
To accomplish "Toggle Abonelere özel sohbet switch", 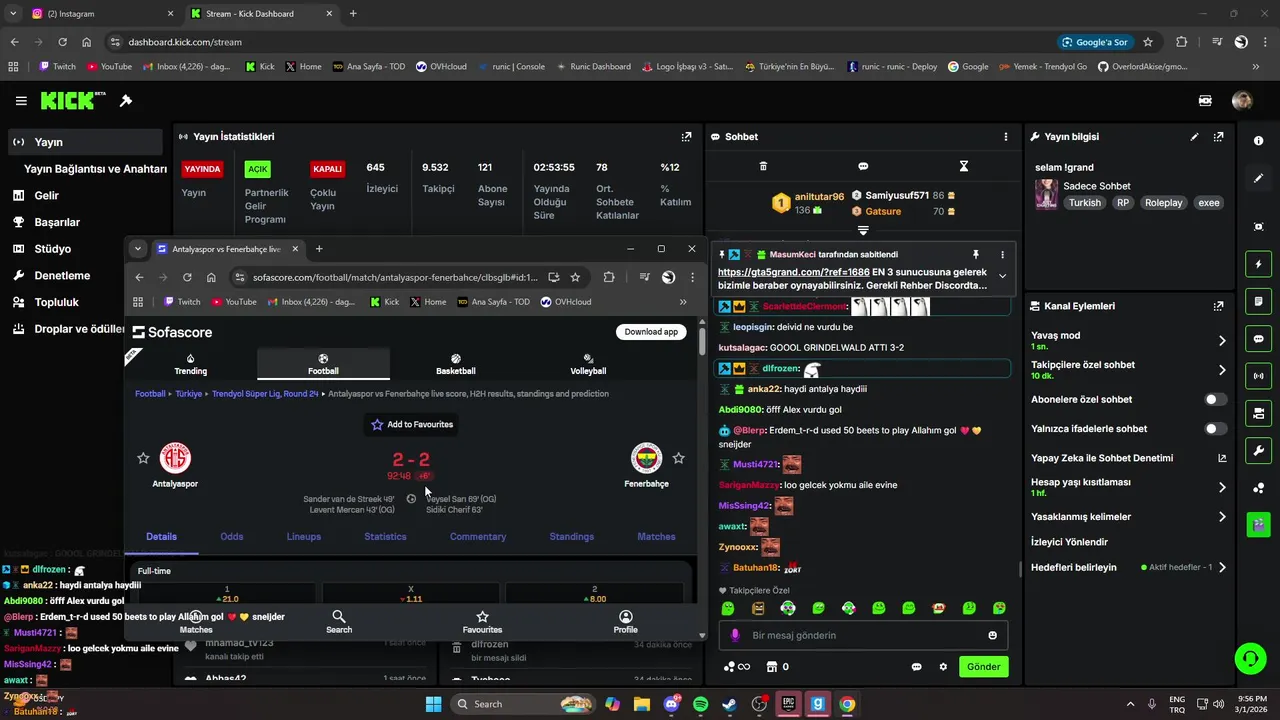I will (1215, 399).
